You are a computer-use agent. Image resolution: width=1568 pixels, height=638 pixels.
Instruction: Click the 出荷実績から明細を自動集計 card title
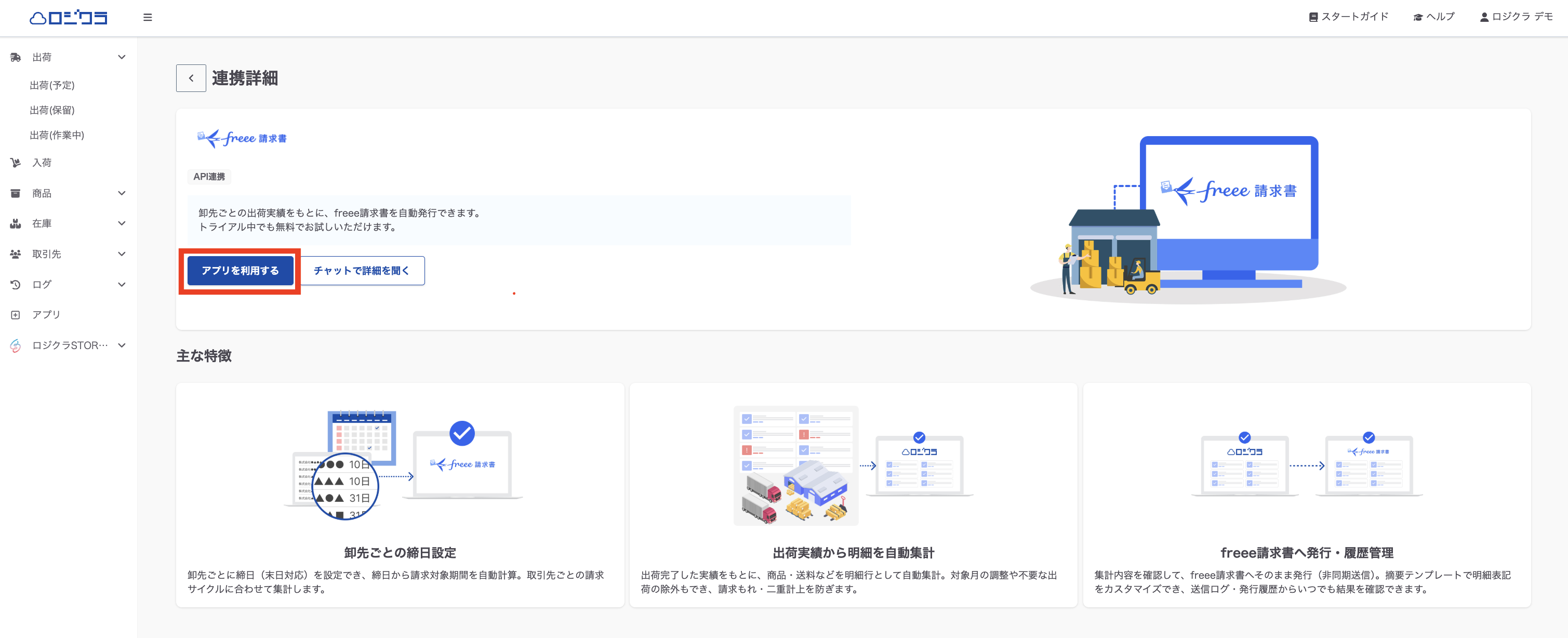coord(854,553)
